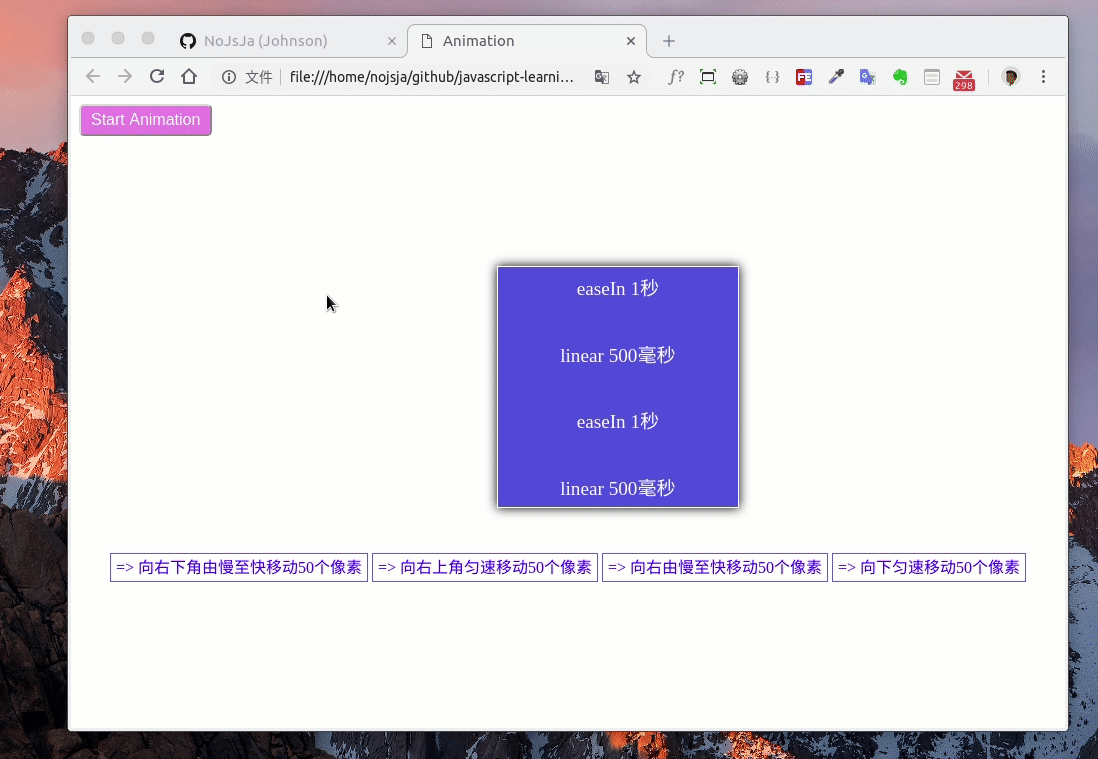Open the Evernote Web Clipper extension
The width and height of the screenshot is (1098, 759).
coord(899,76)
